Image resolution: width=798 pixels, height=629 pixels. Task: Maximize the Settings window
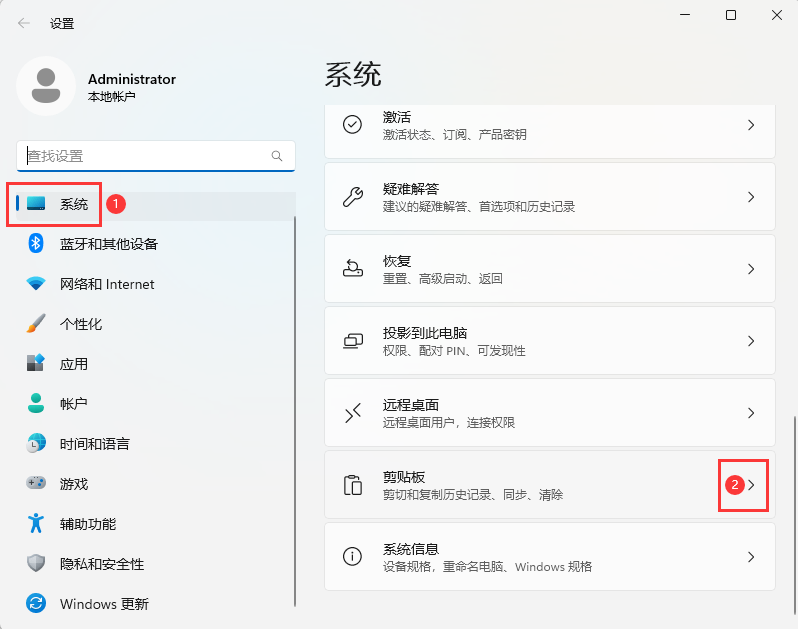pyautogui.click(x=731, y=15)
